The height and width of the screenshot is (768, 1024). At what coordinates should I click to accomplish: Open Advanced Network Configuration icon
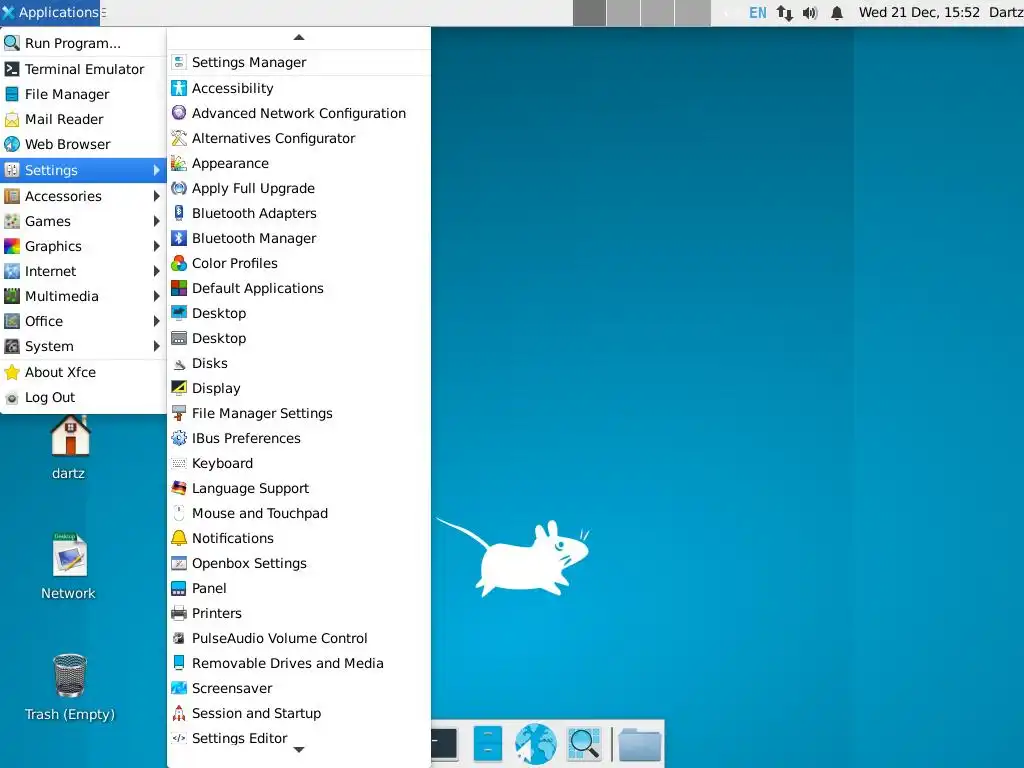[179, 112]
